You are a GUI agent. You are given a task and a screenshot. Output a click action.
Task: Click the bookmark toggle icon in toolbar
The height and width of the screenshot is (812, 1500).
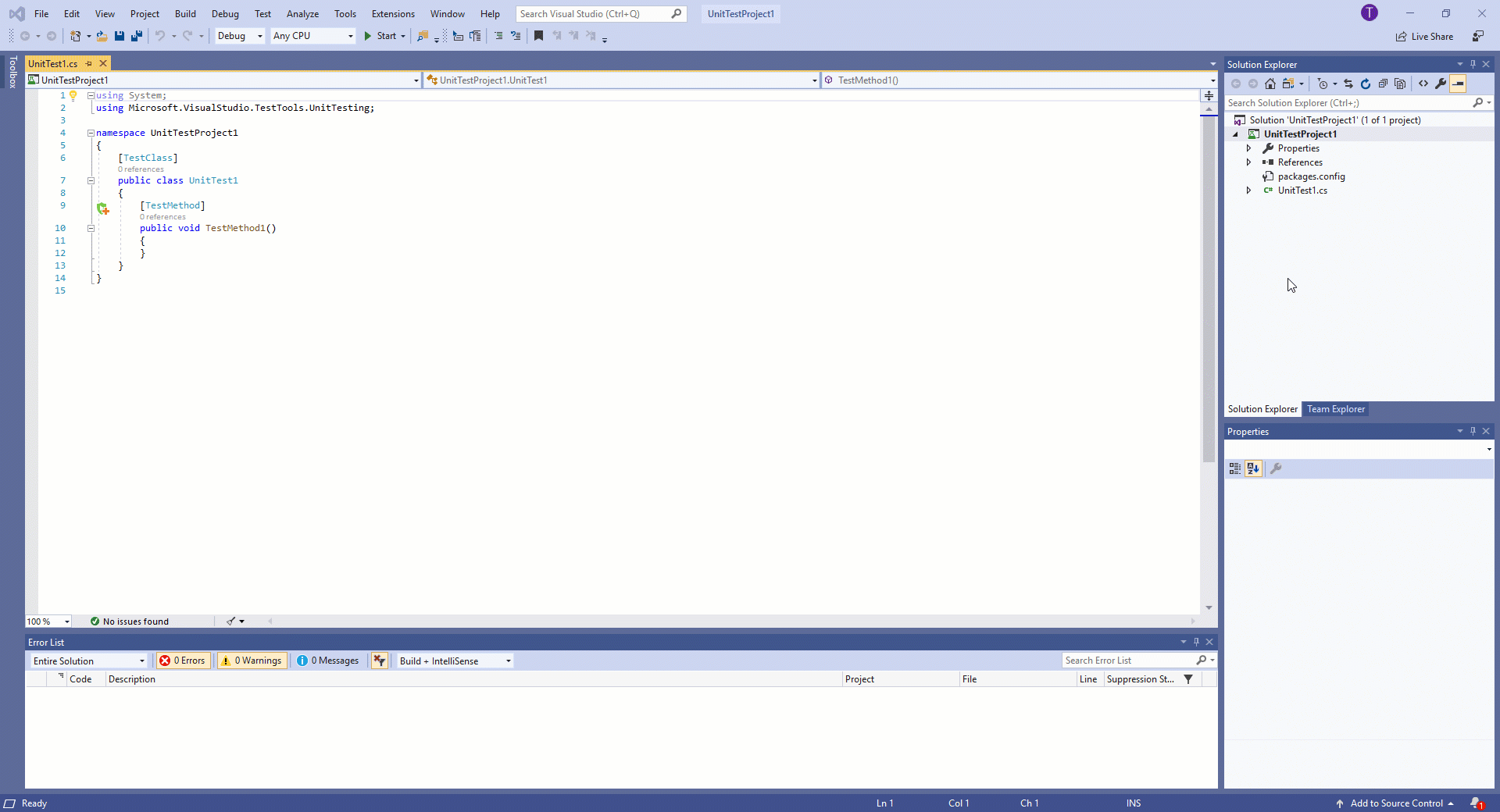pyautogui.click(x=538, y=36)
